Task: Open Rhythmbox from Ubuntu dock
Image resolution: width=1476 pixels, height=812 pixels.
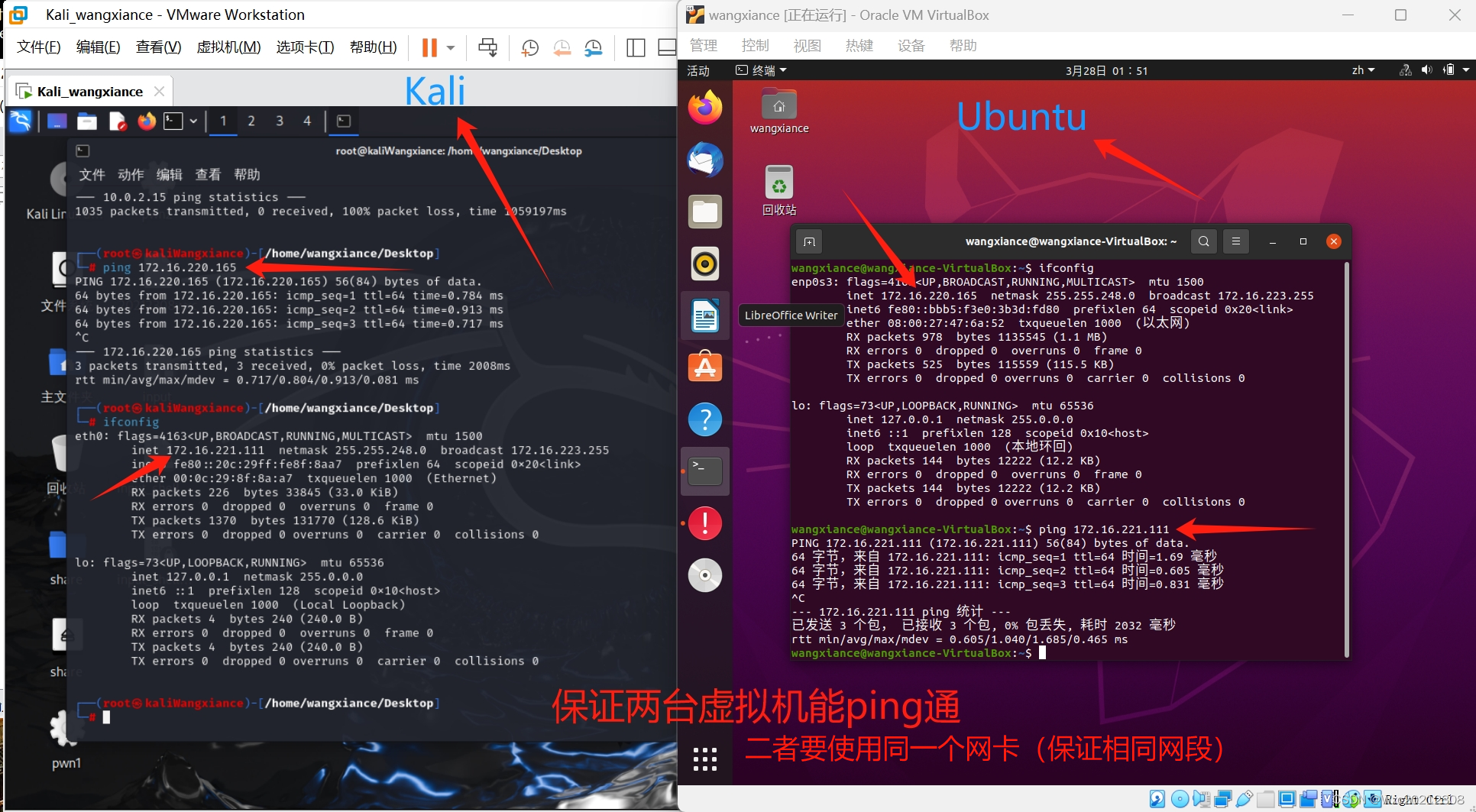Action: [705, 264]
